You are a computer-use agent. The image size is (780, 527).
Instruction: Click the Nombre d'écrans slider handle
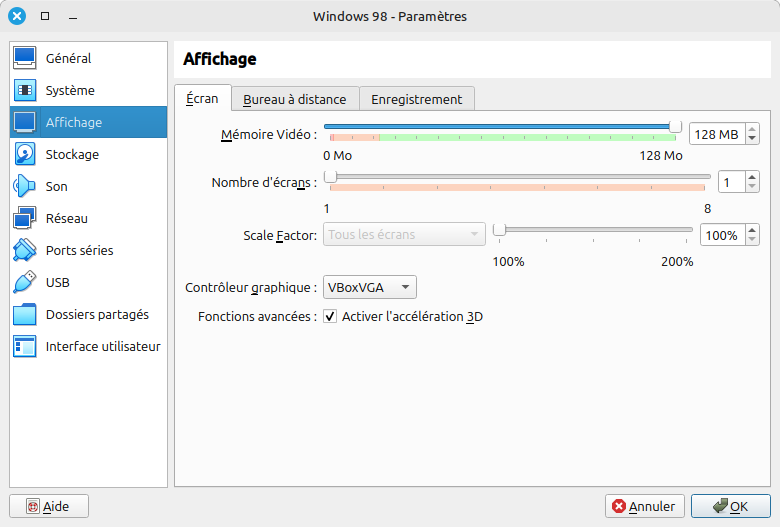(330, 176)
